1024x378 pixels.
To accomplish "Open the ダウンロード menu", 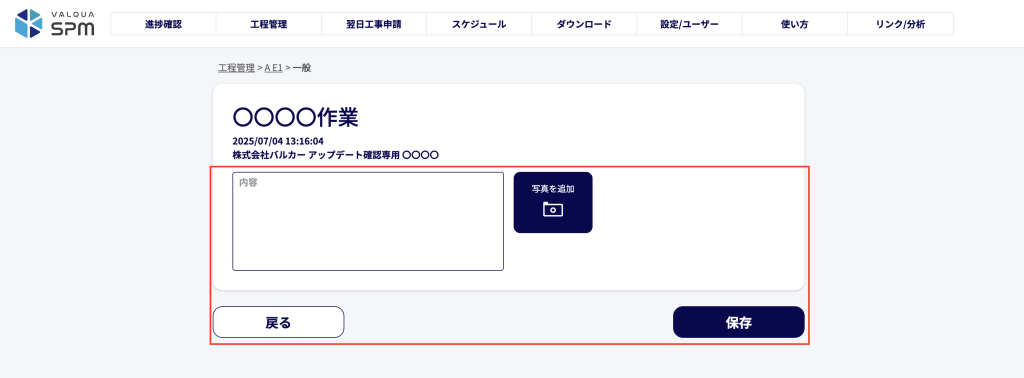I will coord(584,24).
